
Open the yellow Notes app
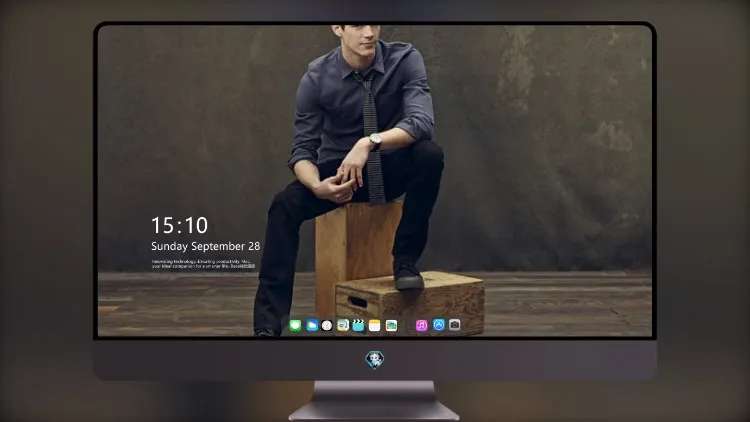point(375,326)
